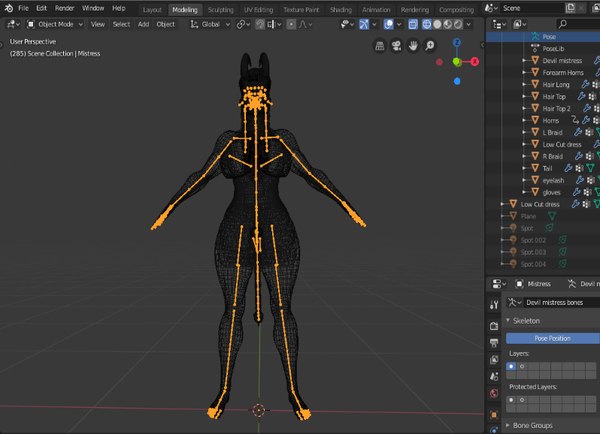The width and height of the screenshot is (600, 434).
Task: Select PoseLib in the outliner
Action: [553, 49]
